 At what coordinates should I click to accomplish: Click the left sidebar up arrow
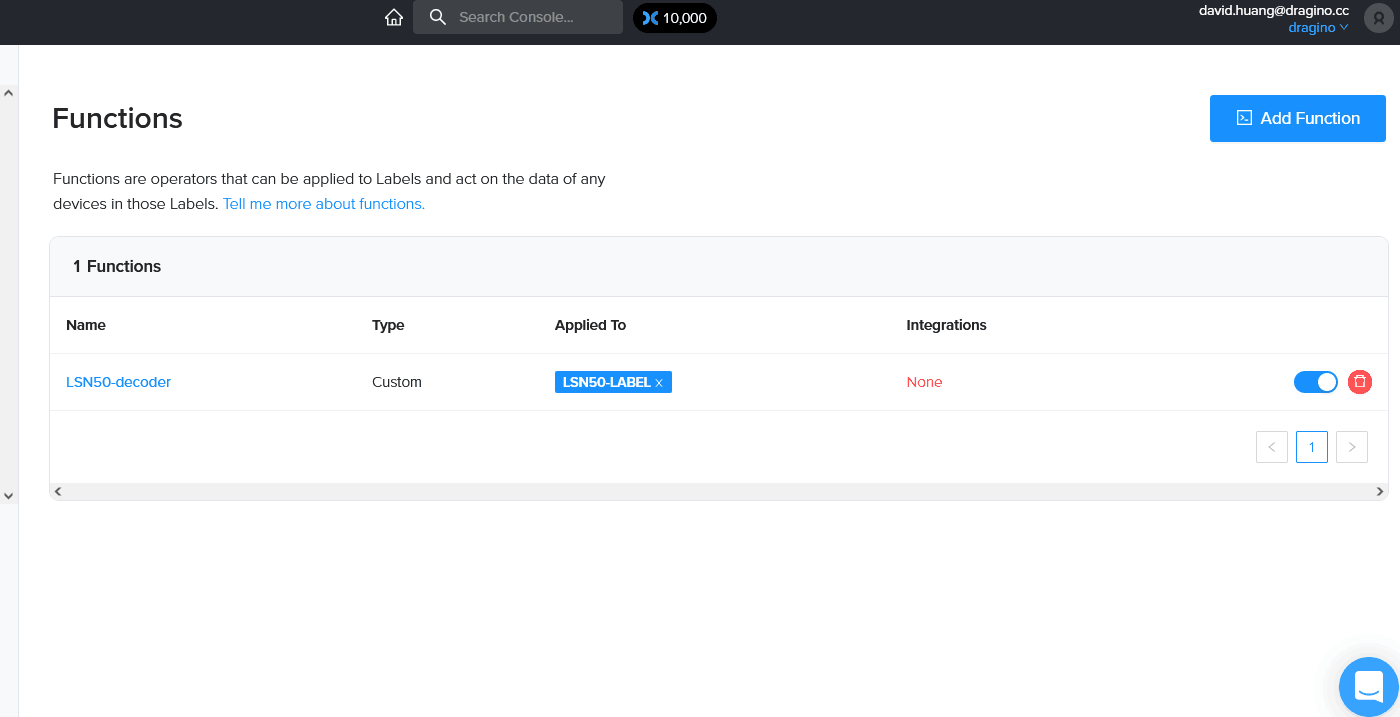pyautogui.click(x=9, y=93)
